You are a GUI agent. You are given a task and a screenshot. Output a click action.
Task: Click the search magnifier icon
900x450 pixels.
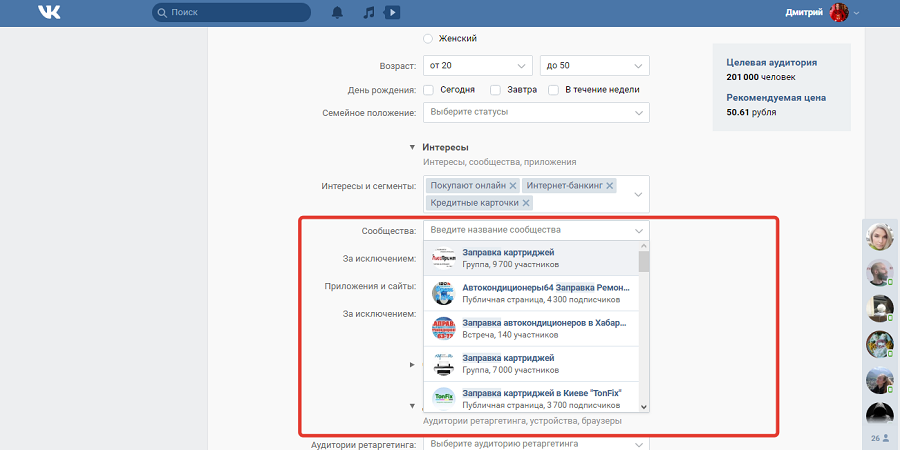tap(162, 13)
